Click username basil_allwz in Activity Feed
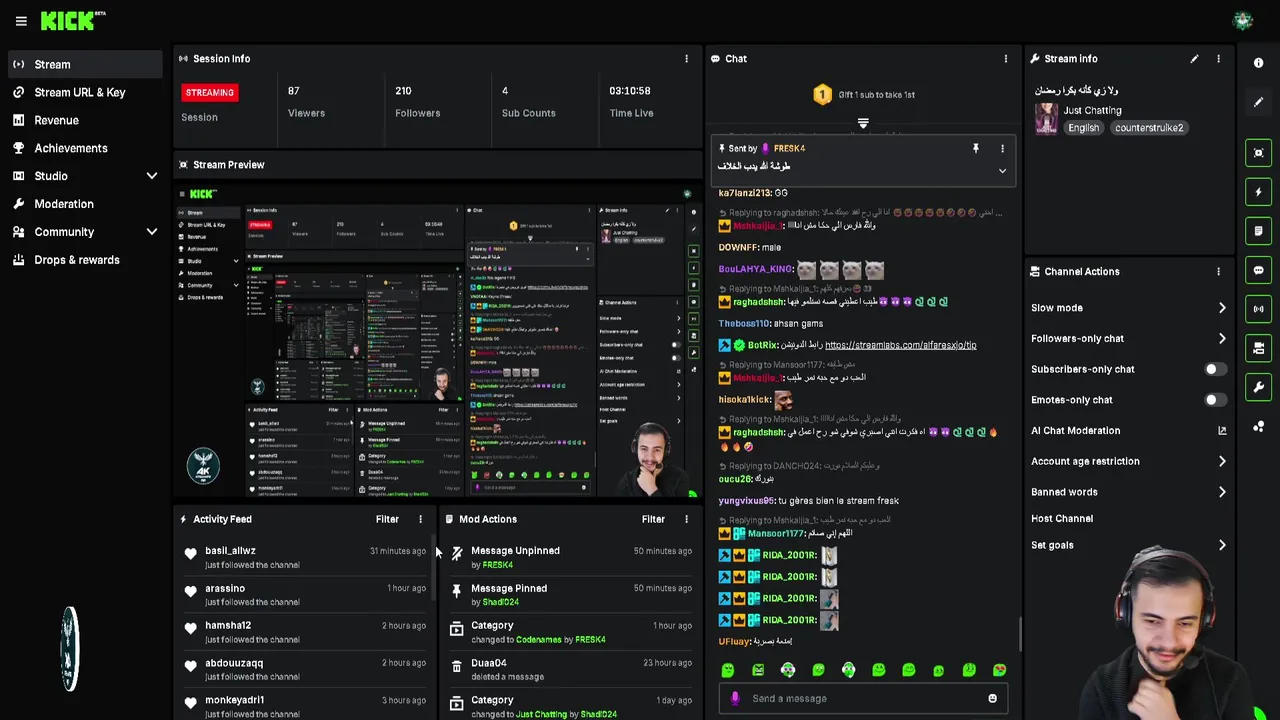This screenshot has width=1280, height=720. [x=230, y=551]
